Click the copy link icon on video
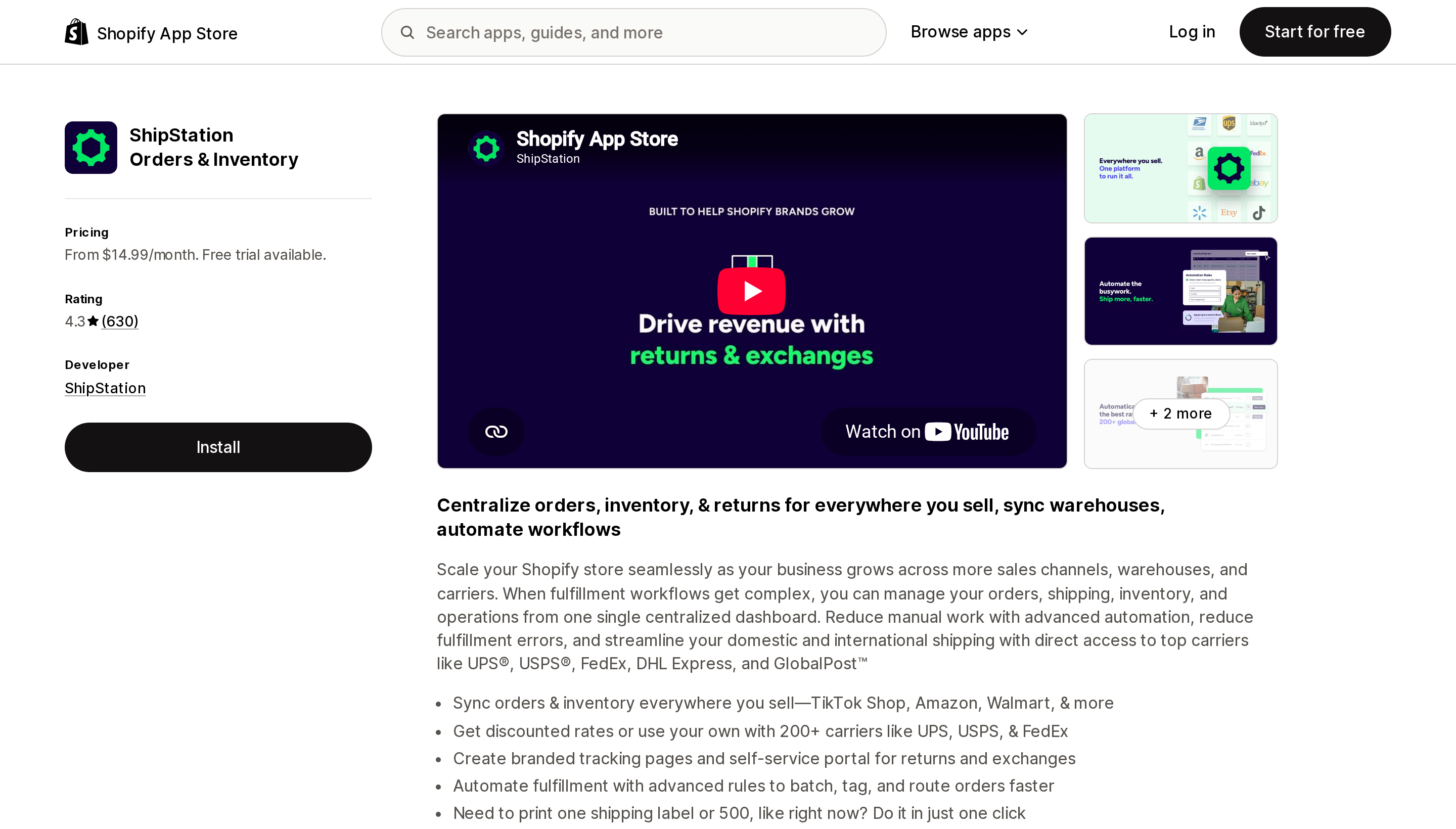 [x=496, y=432]
